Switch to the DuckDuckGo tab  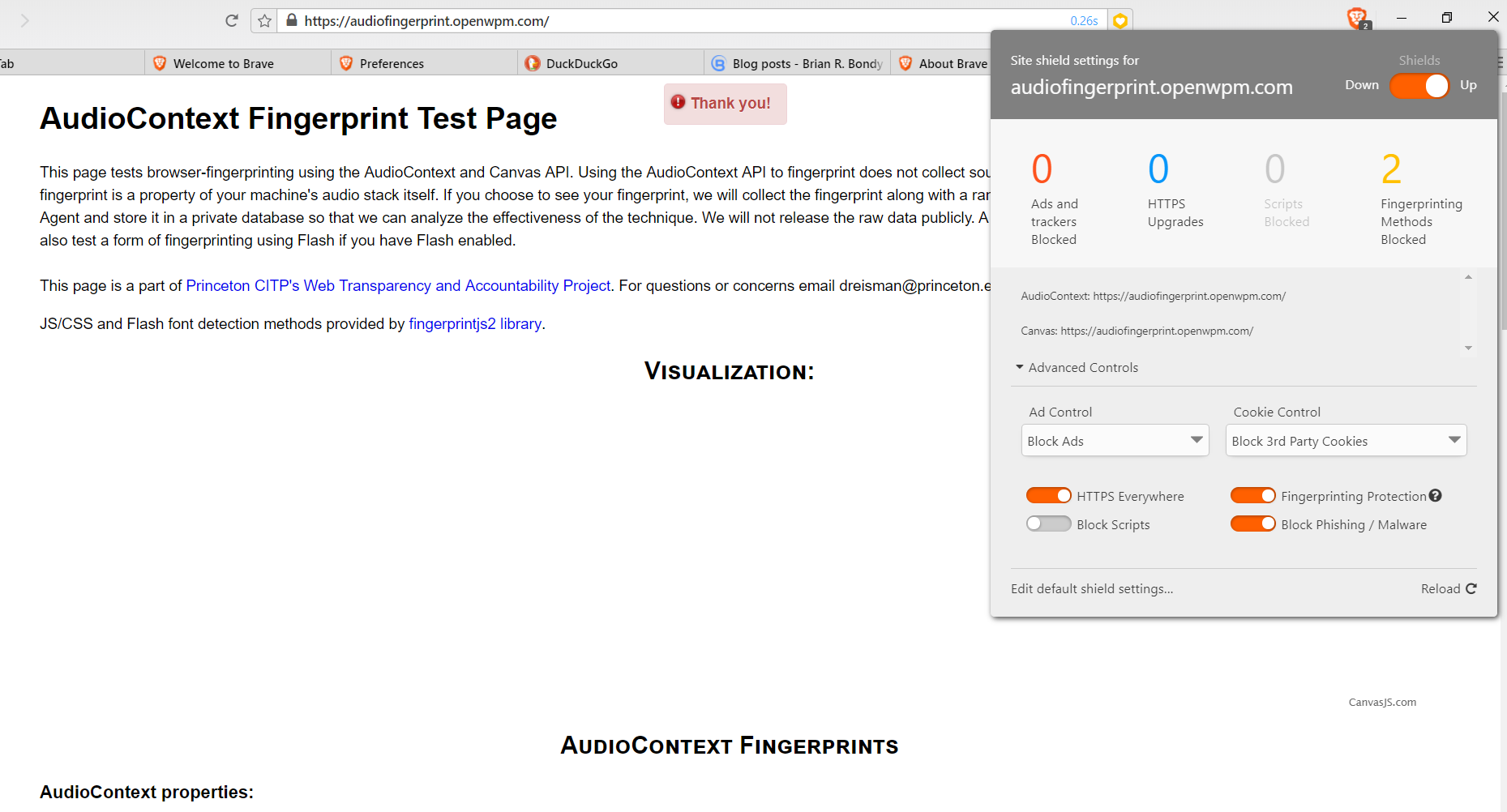pyautogui.click(x=611, y=63)
